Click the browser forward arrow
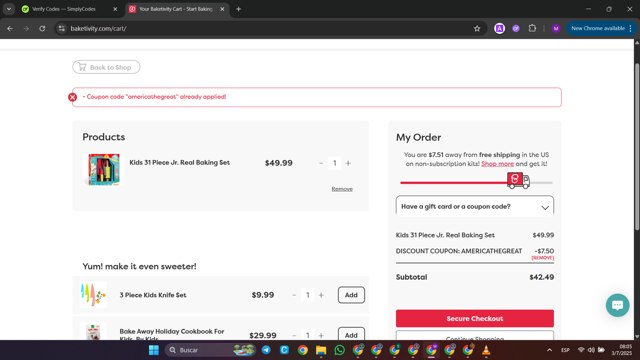This screenshot has width=640, height=360. click(x=26, y=29)
